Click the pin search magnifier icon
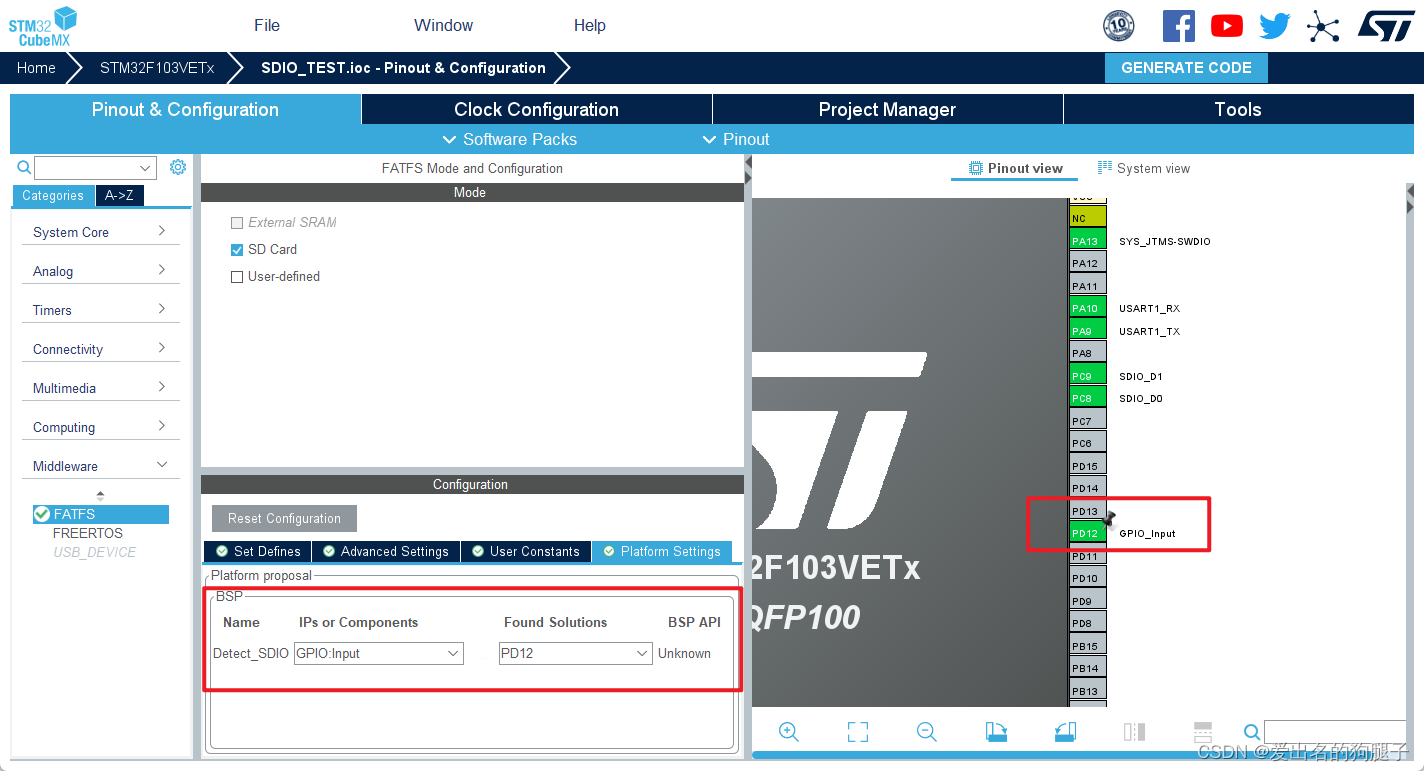1424x771 pixels. pyautogui.click(x=1252, y=732)
